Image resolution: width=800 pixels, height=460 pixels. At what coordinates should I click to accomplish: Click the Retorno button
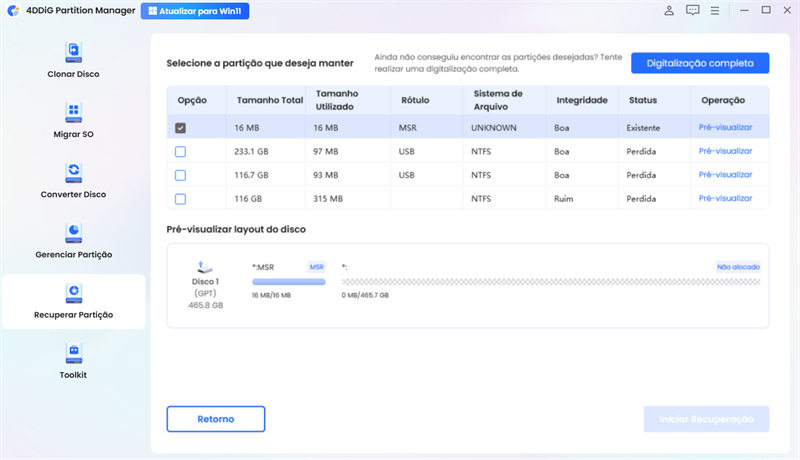tap(215, 418)
